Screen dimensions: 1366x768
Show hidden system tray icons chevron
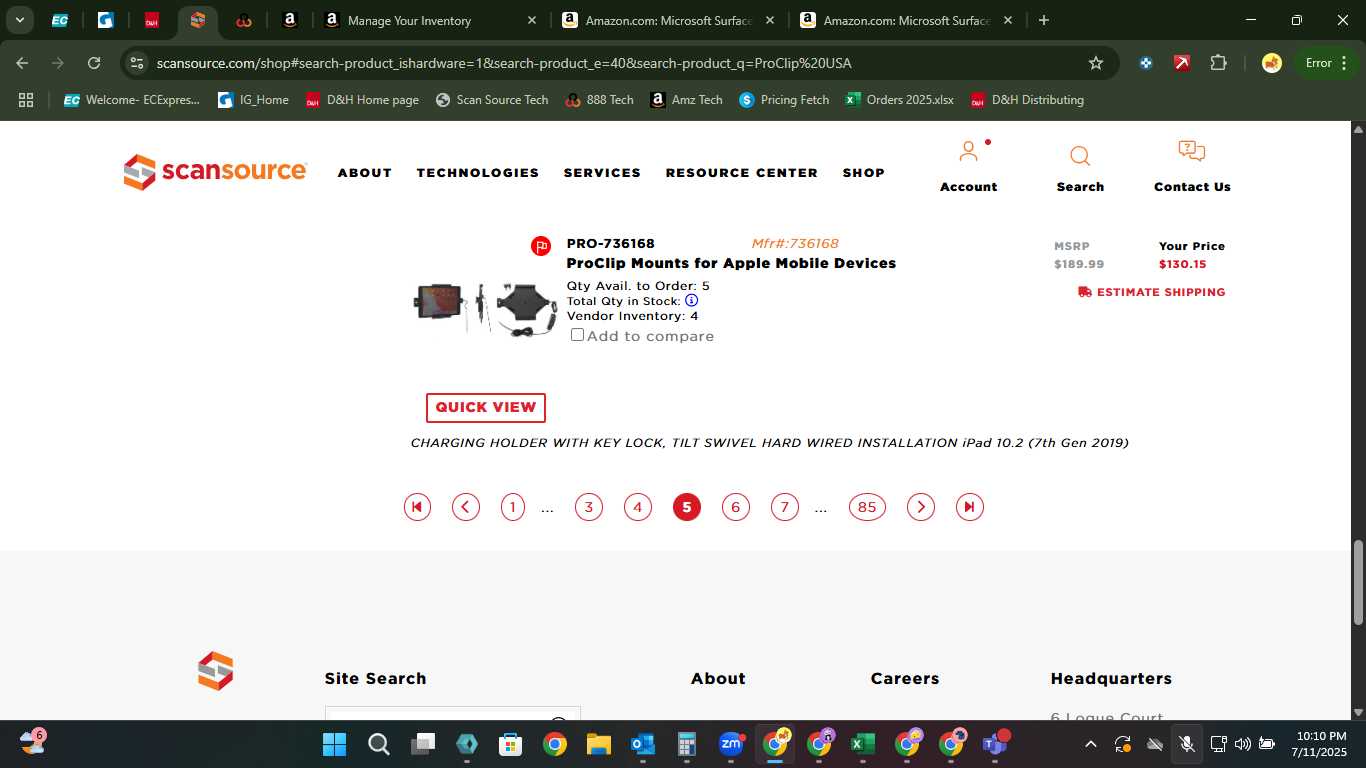click(1091, 744)
